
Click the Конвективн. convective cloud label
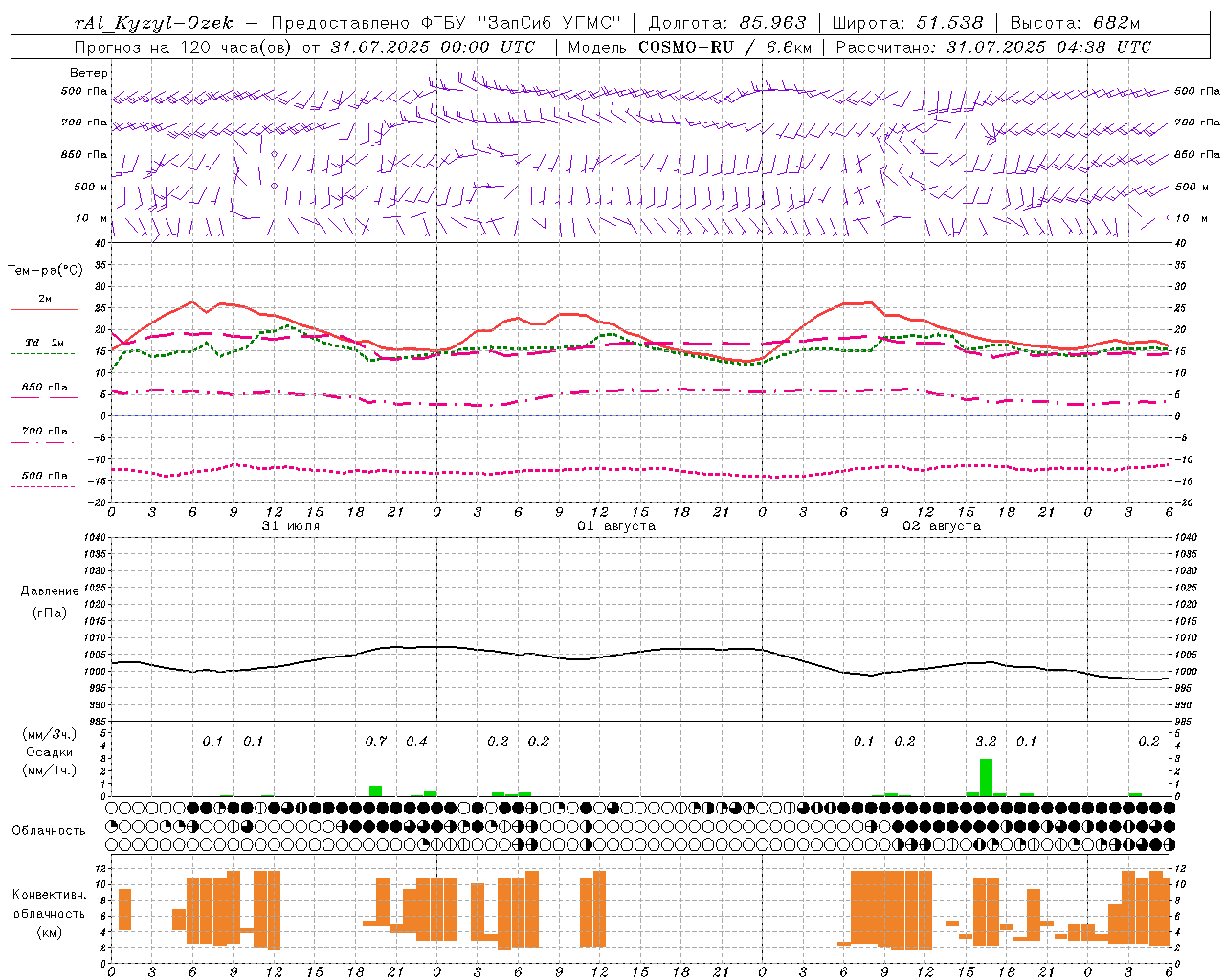pyautogui.click(x=49, y=895)
